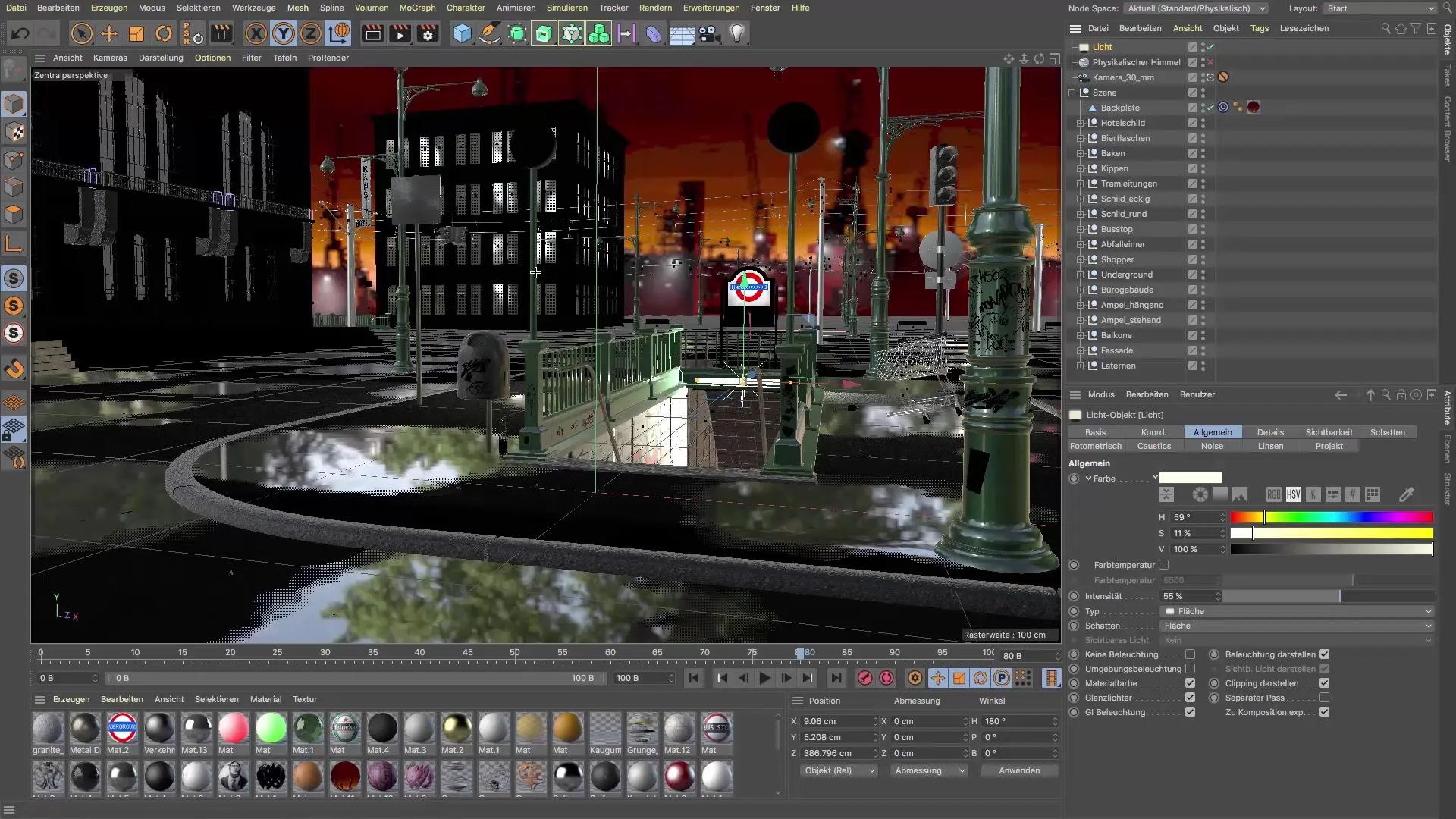Viewport: 1456px width, 819px height.
Task: Activate the Rotate tool
Action: (x=164, y=33)
